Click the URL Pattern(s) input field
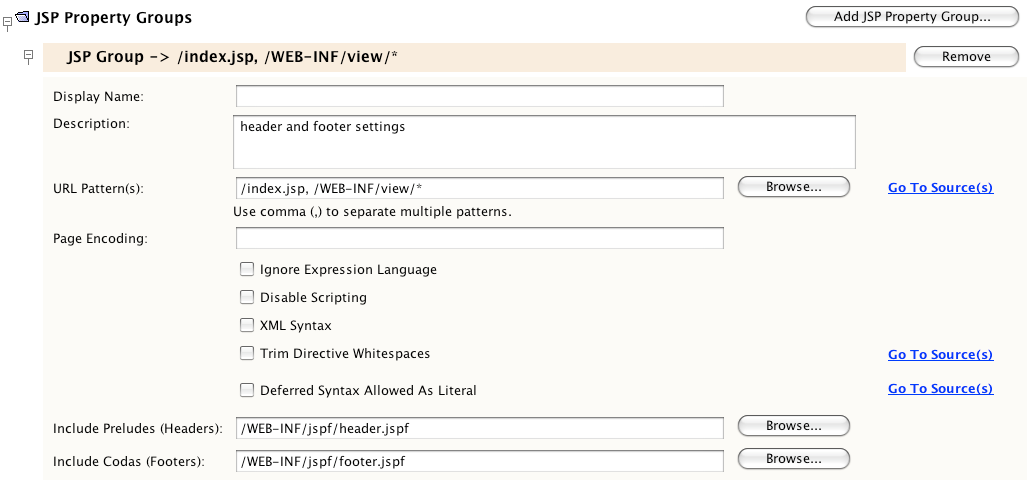This screenshot has height=502, width=1028. tap(479, 188)
